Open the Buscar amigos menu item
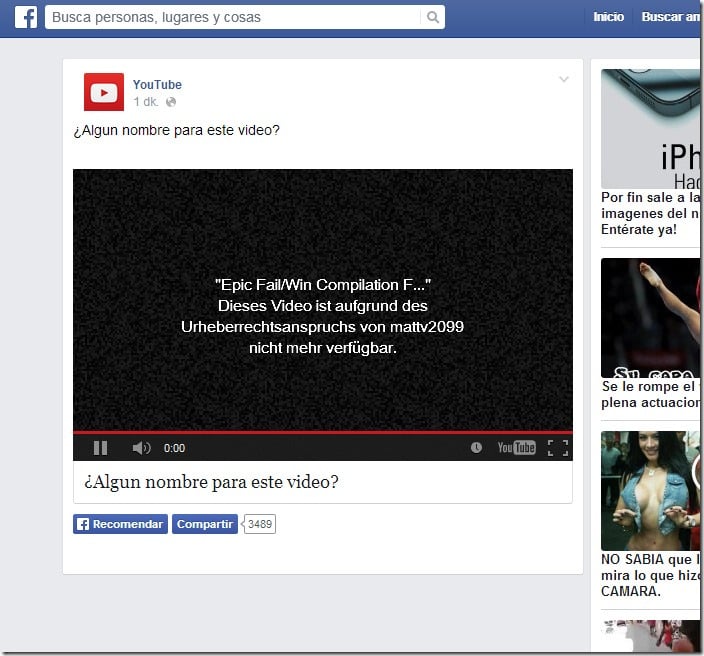704x656 pixels. [670, 17]
